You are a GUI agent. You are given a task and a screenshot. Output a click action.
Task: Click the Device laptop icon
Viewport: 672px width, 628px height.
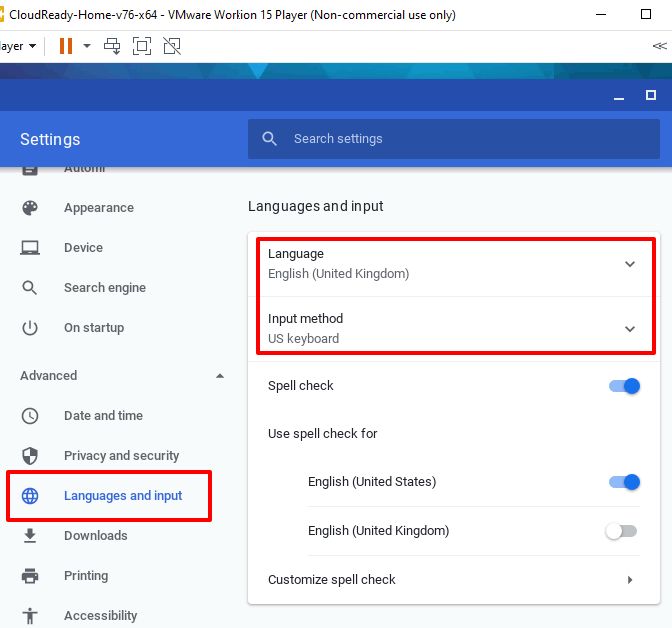coord(30,248)
